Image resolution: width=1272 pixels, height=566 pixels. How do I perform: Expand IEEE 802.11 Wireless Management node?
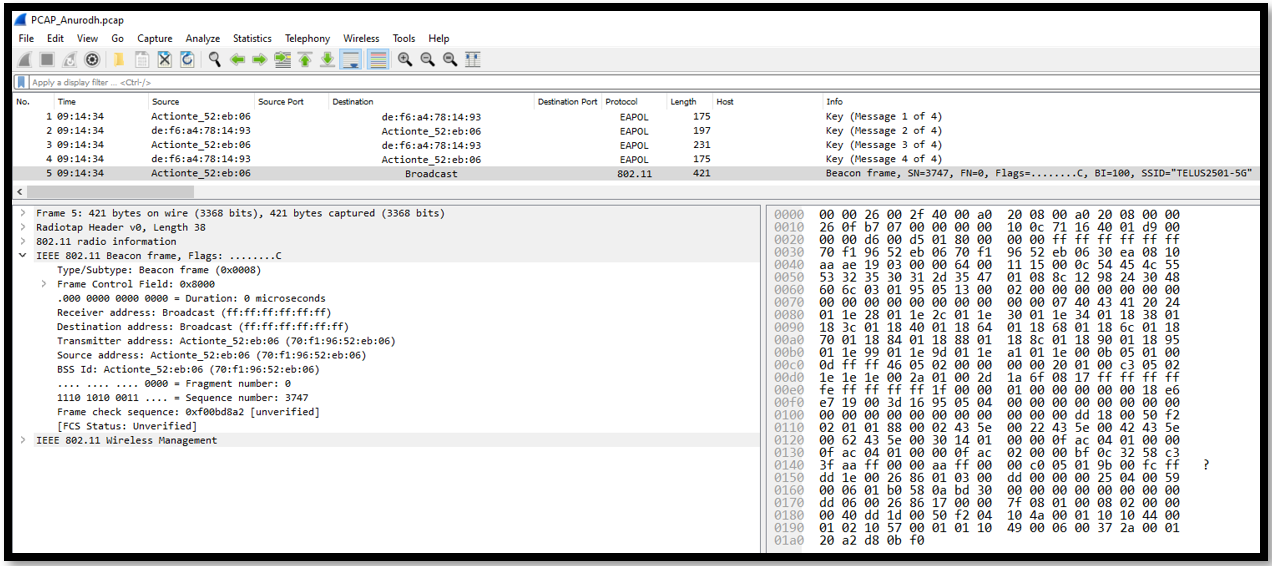(24, 440)
